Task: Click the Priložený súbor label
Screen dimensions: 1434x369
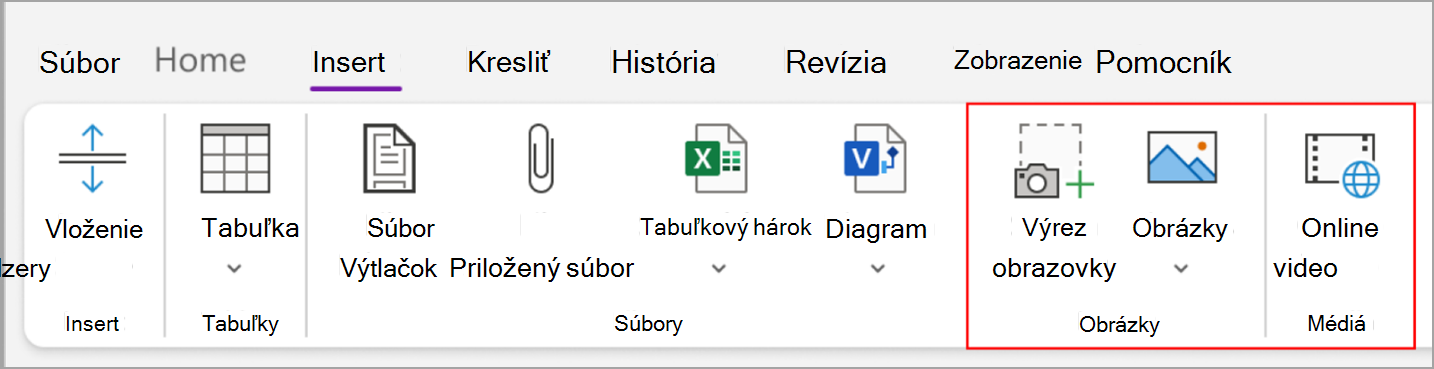Action: pyautogui.click(x=541, y=268)
